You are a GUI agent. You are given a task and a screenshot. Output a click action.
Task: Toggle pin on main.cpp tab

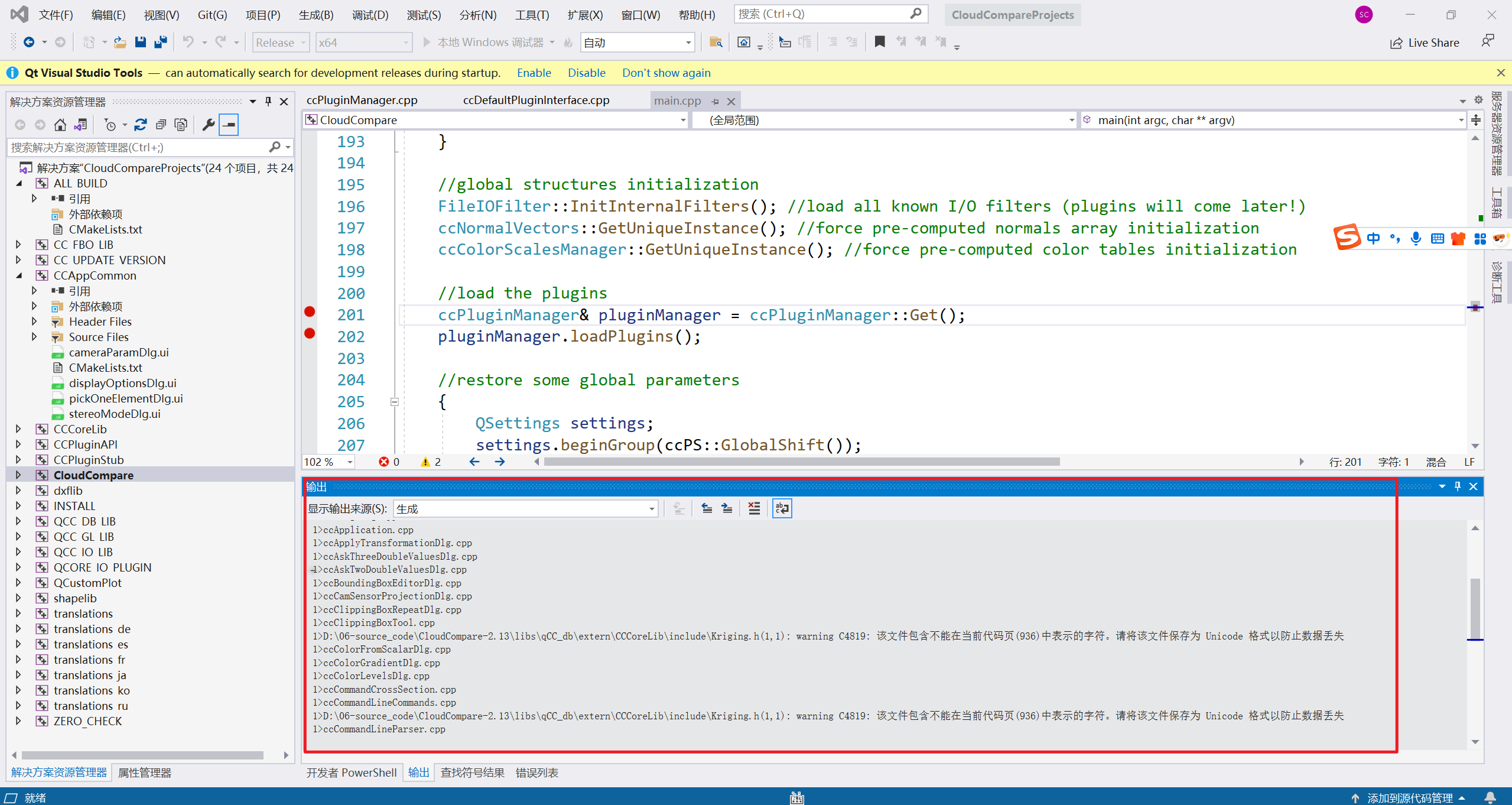click(x=715, y=101)
